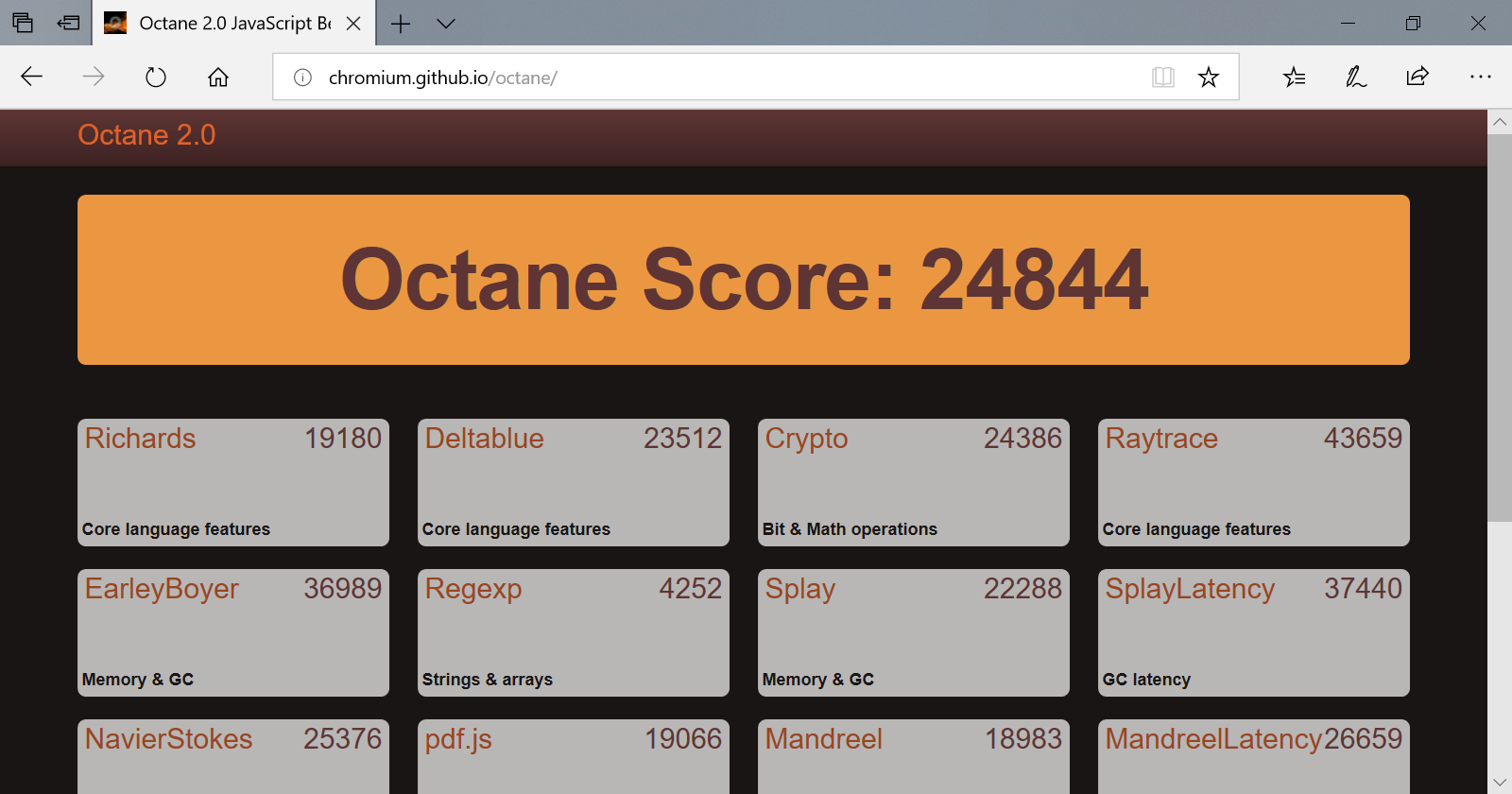Open Settings and more ellipsis menu
Screen dimensions: 1512x794
pyautogui.click(x=1481, y=77)
